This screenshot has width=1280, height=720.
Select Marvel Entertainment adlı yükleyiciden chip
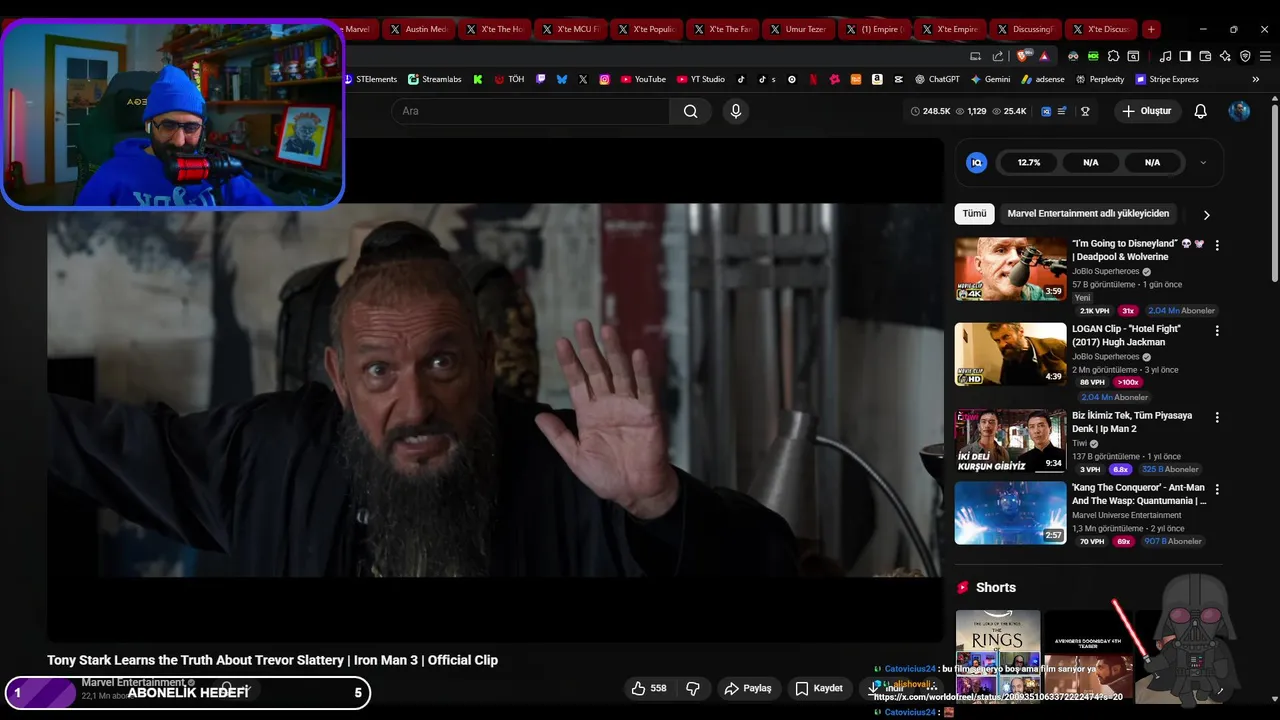point(1088,214)
